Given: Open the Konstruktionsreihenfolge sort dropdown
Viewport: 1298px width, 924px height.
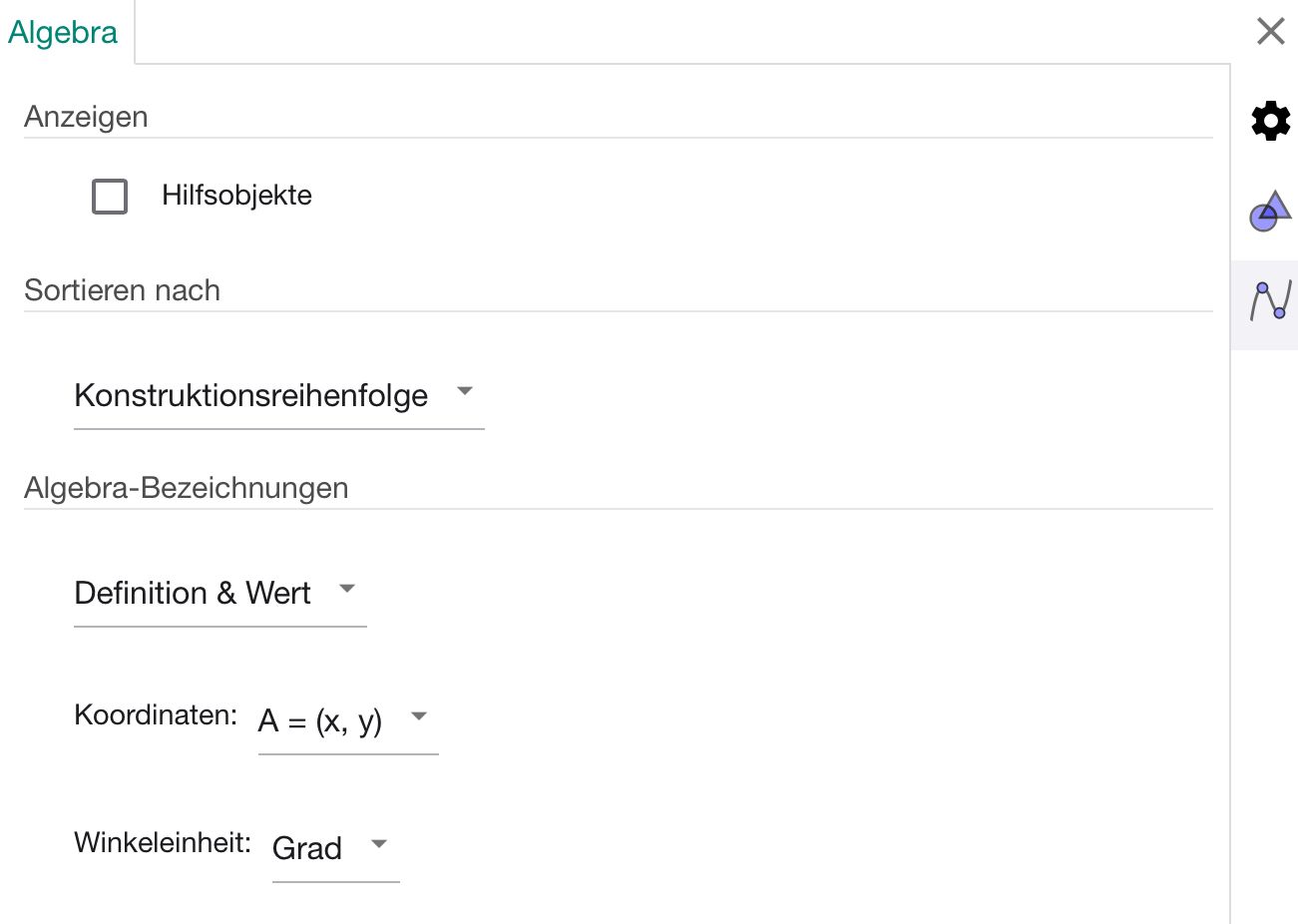Looking at the screenshot, I should click(x=278, y=396).
